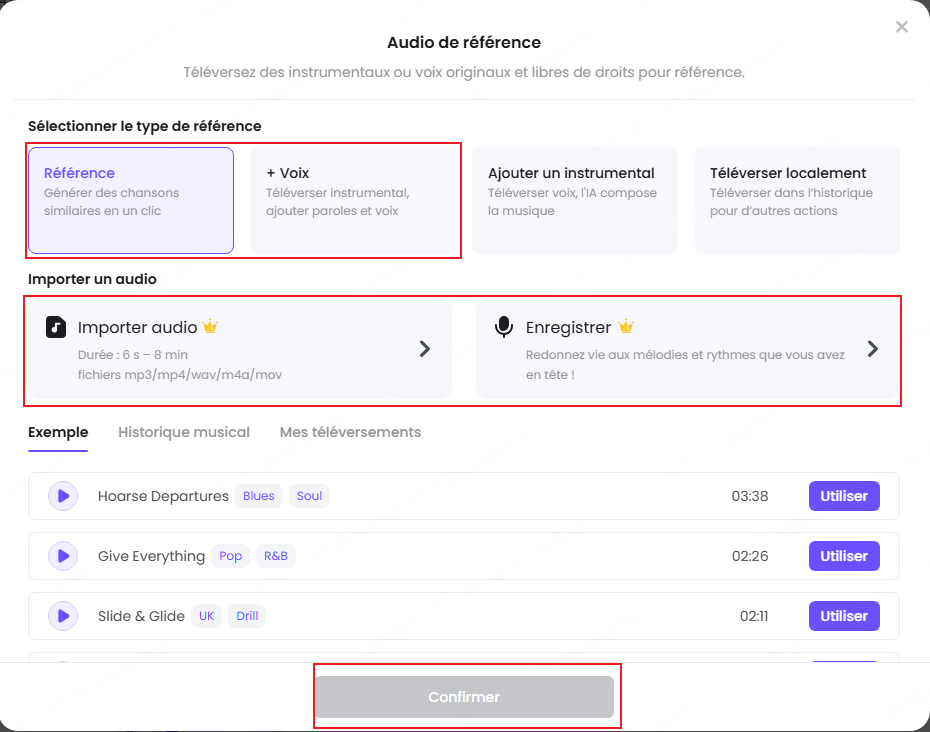Select the + Voix option card
930x732 pixels.
[x=352, y=200]
